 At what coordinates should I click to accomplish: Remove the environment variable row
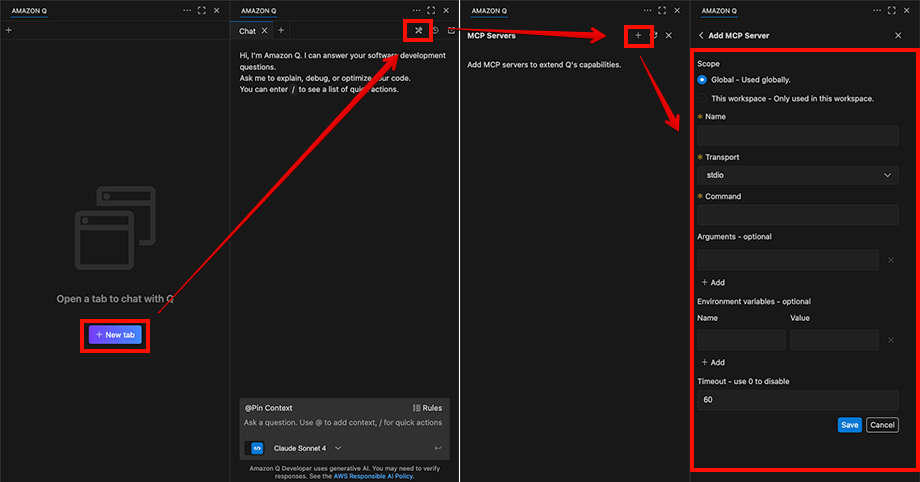pyautogui.click(x=891, y=340)
